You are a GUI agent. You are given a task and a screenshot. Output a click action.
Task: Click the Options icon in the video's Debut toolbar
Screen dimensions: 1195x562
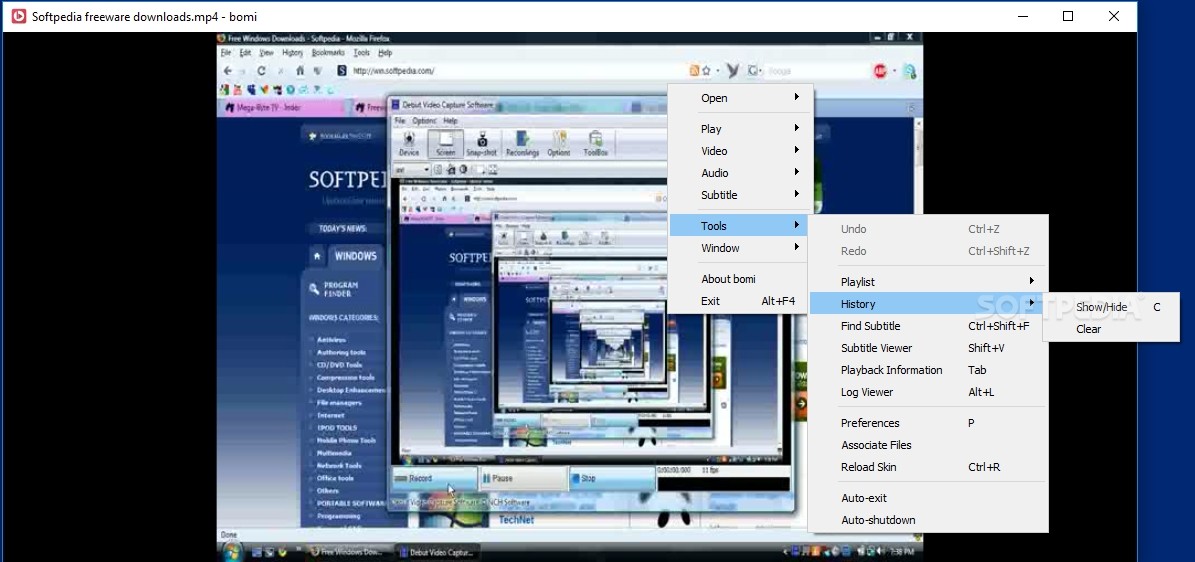(x=559, y=143)
